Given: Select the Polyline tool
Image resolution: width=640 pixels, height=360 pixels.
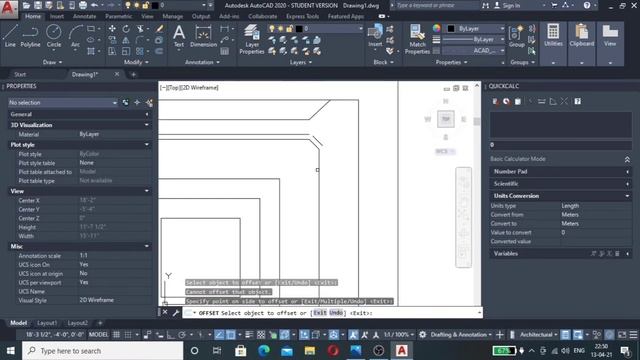Looking at the screenshot, I should coord(30,36).
